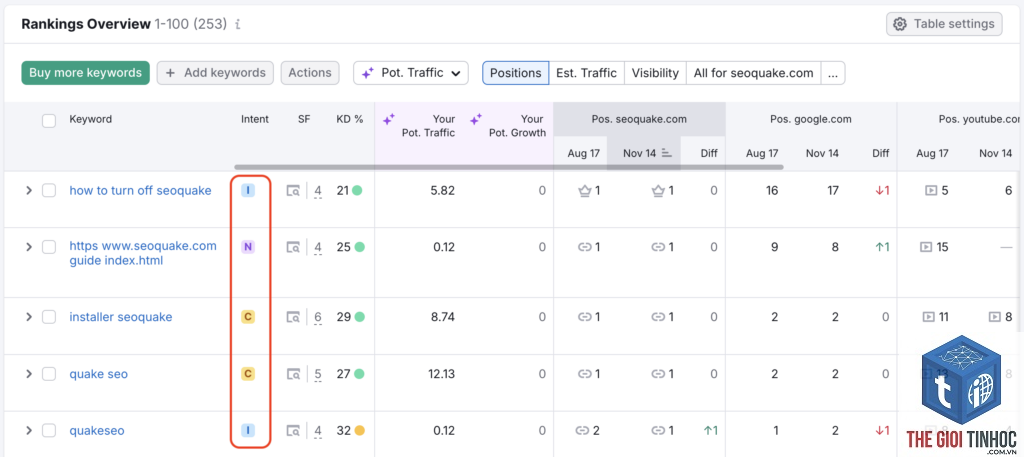Expand the https www.seoquake.com guide row
Viewport: 1024px width, 457px height.
tap(28, 247)
